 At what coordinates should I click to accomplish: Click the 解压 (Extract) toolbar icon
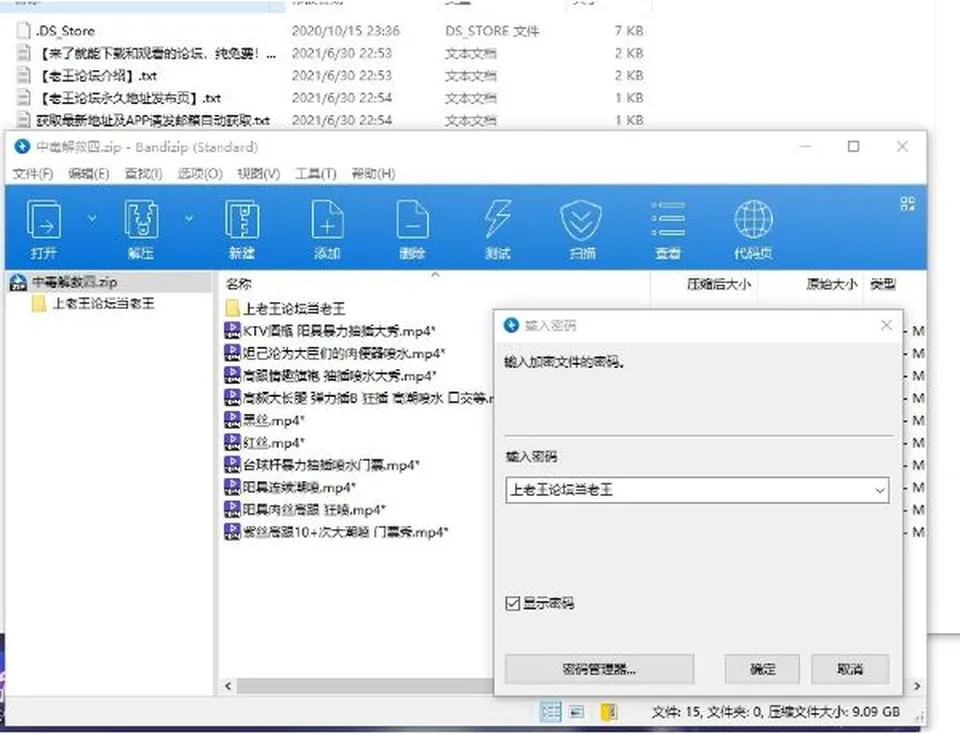coord(141,220)
